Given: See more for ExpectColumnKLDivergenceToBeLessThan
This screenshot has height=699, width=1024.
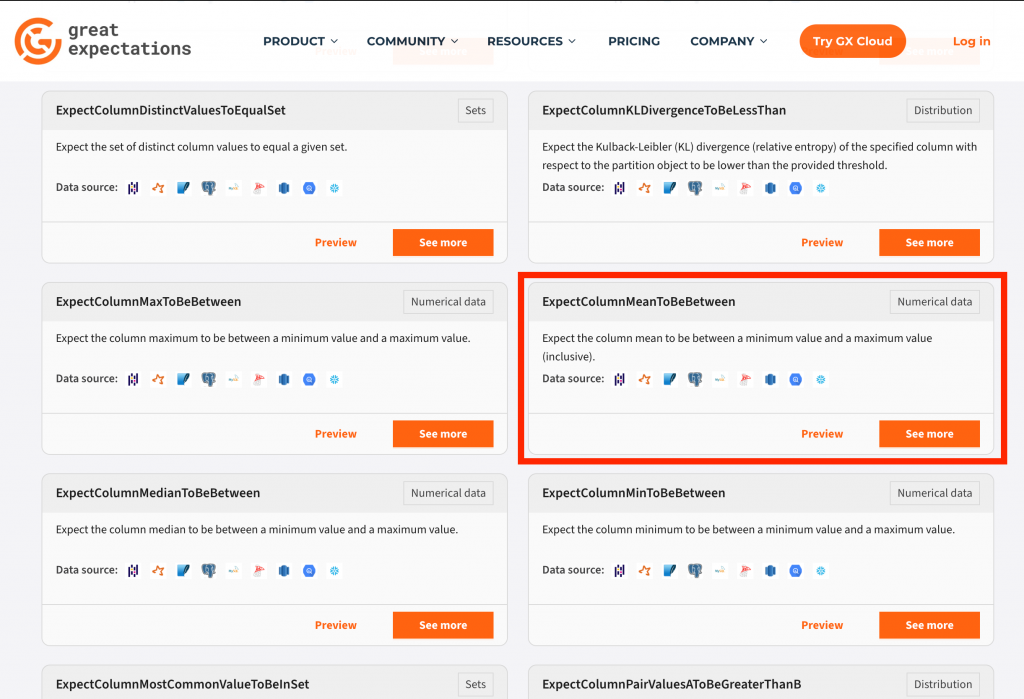Looking at the screenshot, I should [x=929, y=242].
